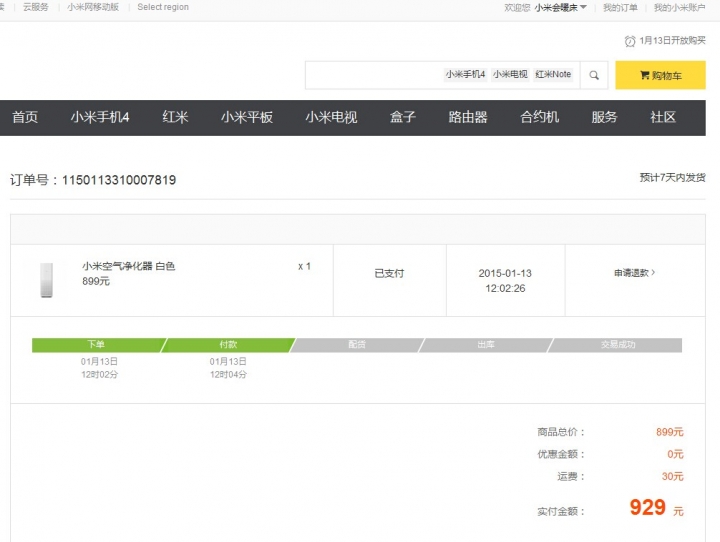720x542 pixels.
Task: Click 预计7天内发货 shipping notice
Action: [x=673, y=177]
